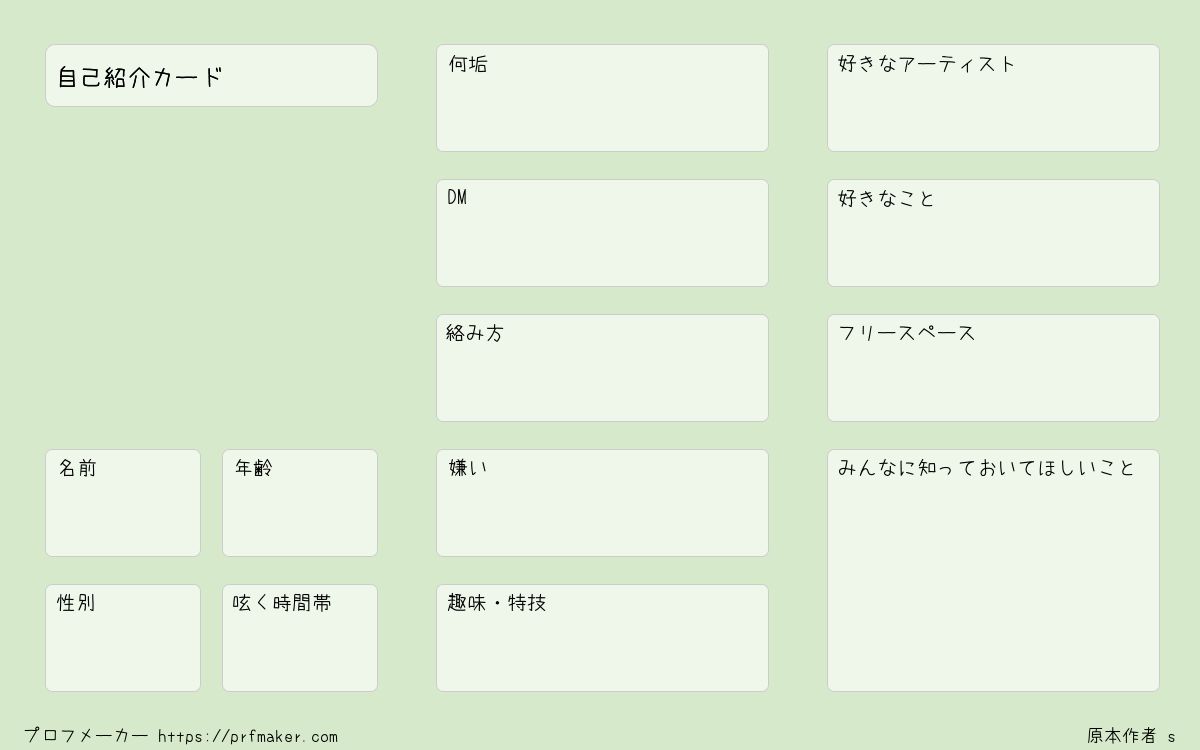Click the 原本作者 credit text
Viewport: 1200px width, 750px height.
[1122, 735]
